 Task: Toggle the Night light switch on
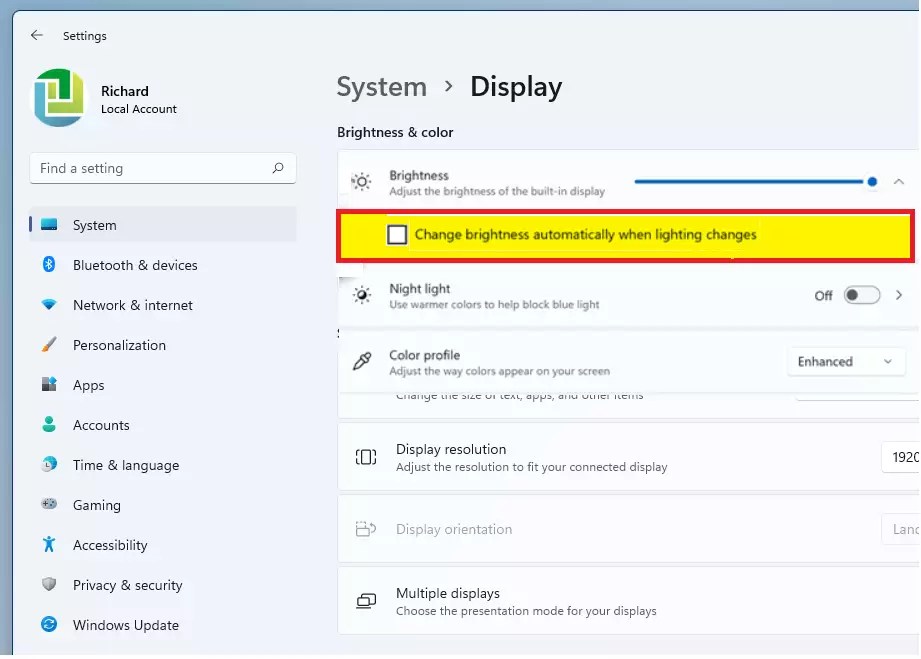862,295
